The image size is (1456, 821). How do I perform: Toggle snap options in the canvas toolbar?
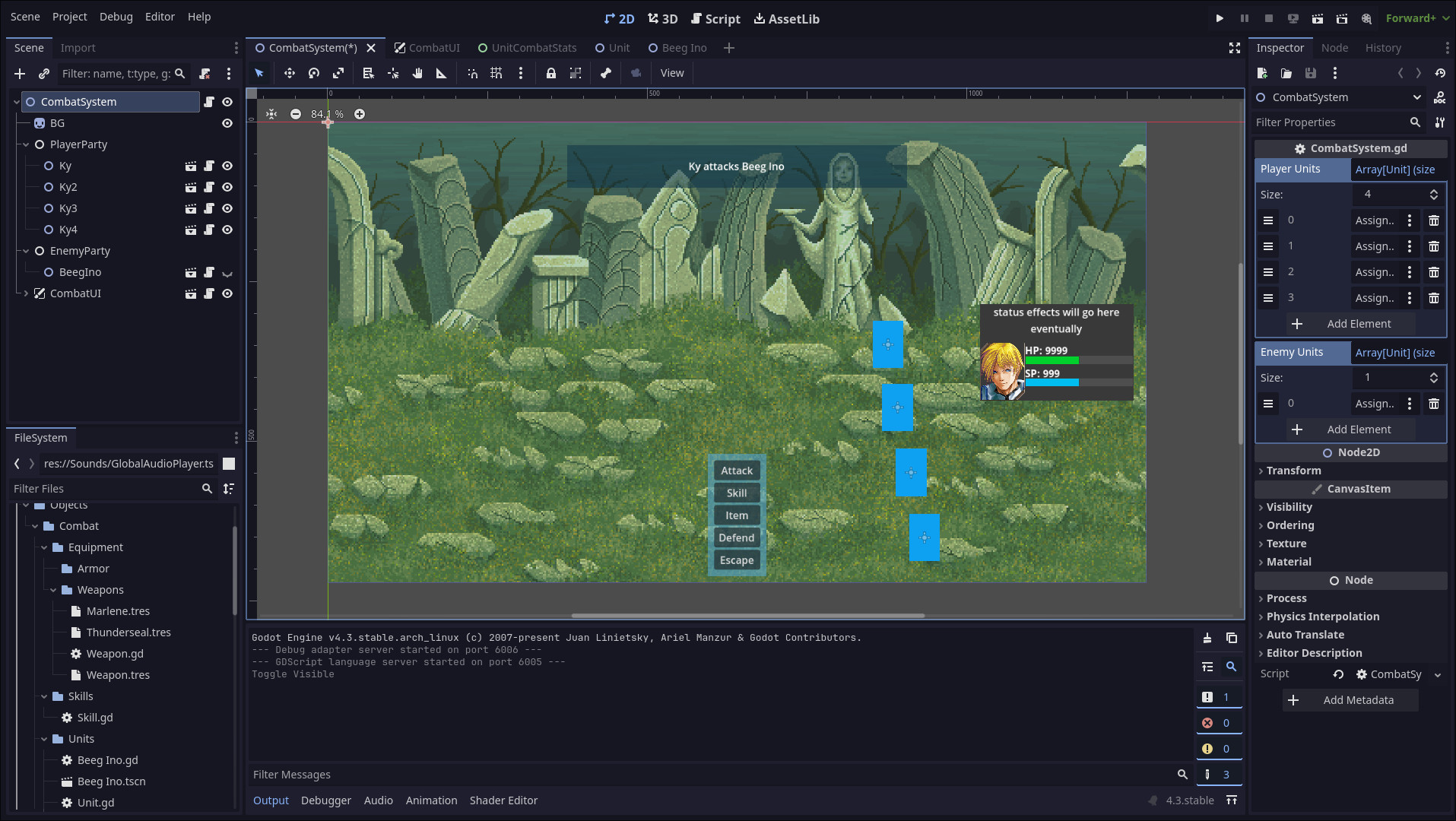pyautogui.click(x=521, y=73)
